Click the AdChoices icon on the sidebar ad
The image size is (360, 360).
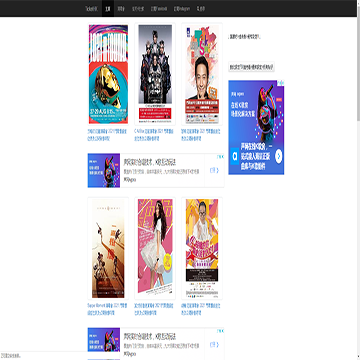[x=281, y=82]
